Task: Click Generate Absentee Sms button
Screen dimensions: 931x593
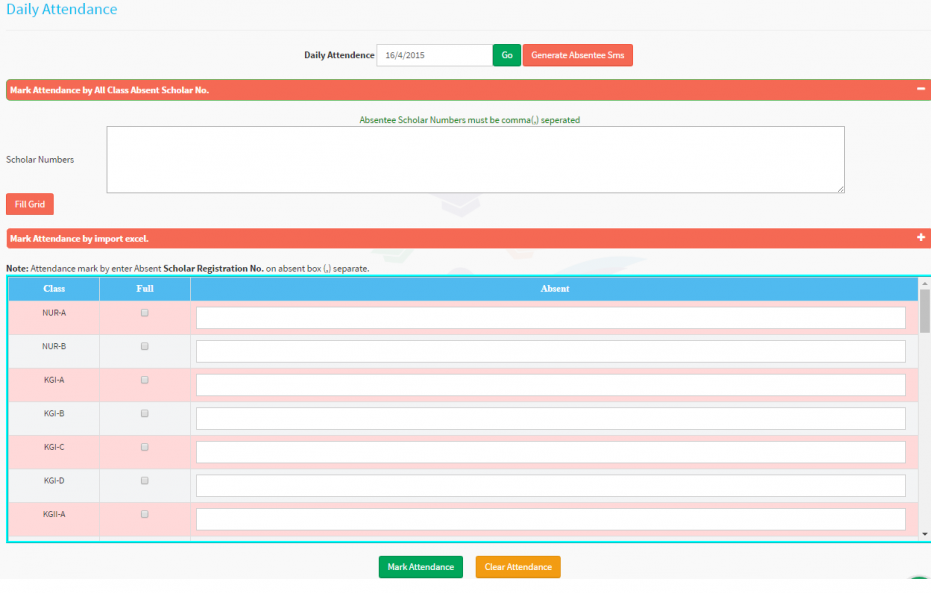Action: coord(577,55)
